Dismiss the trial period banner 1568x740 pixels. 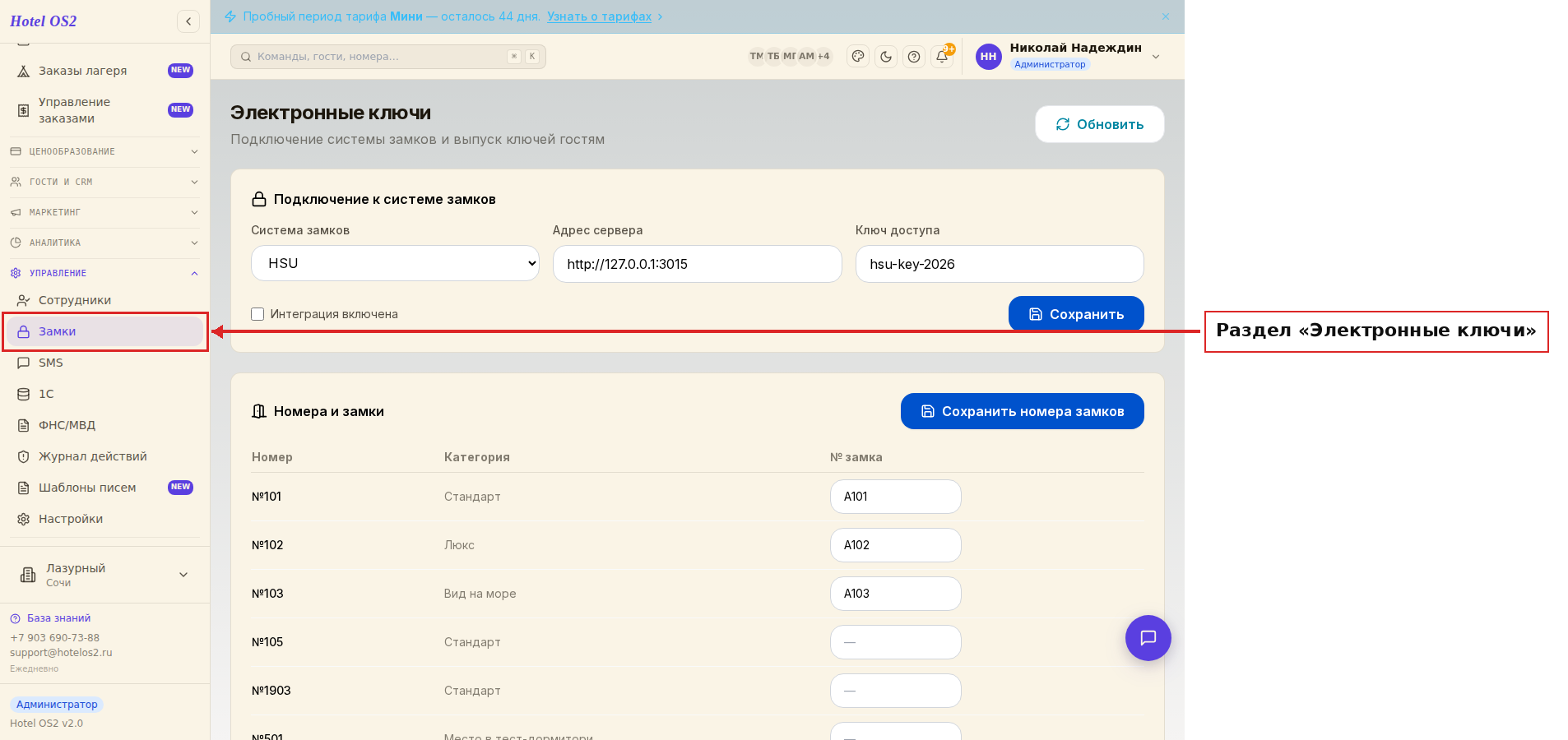pyautogui.click(x=1166, y=16)
